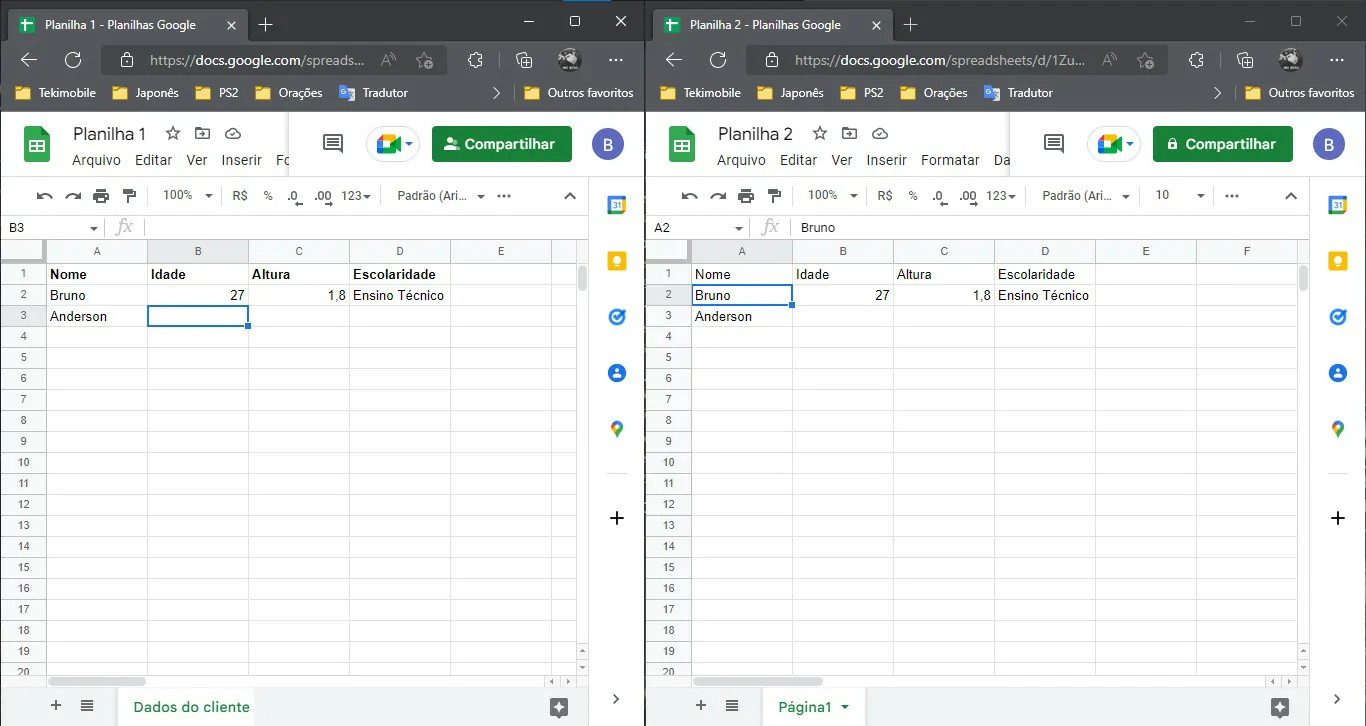Open Tekimobile bookmark in left browser
Image resolution: width=1366 pixels, height=726 pixels.
pyautogui.click(x=56, y=93)
